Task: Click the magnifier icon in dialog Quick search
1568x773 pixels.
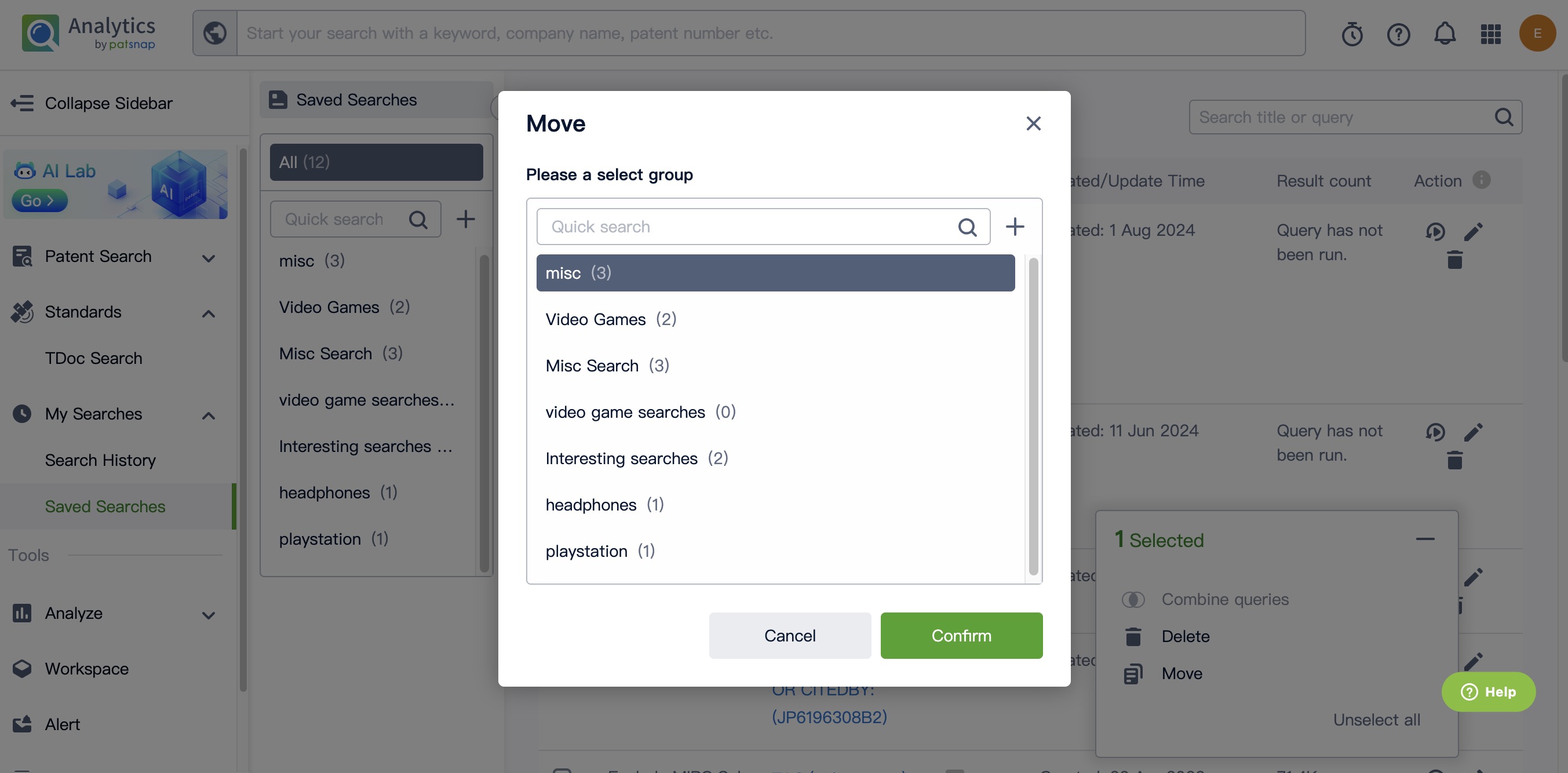Action: point(967,227)
